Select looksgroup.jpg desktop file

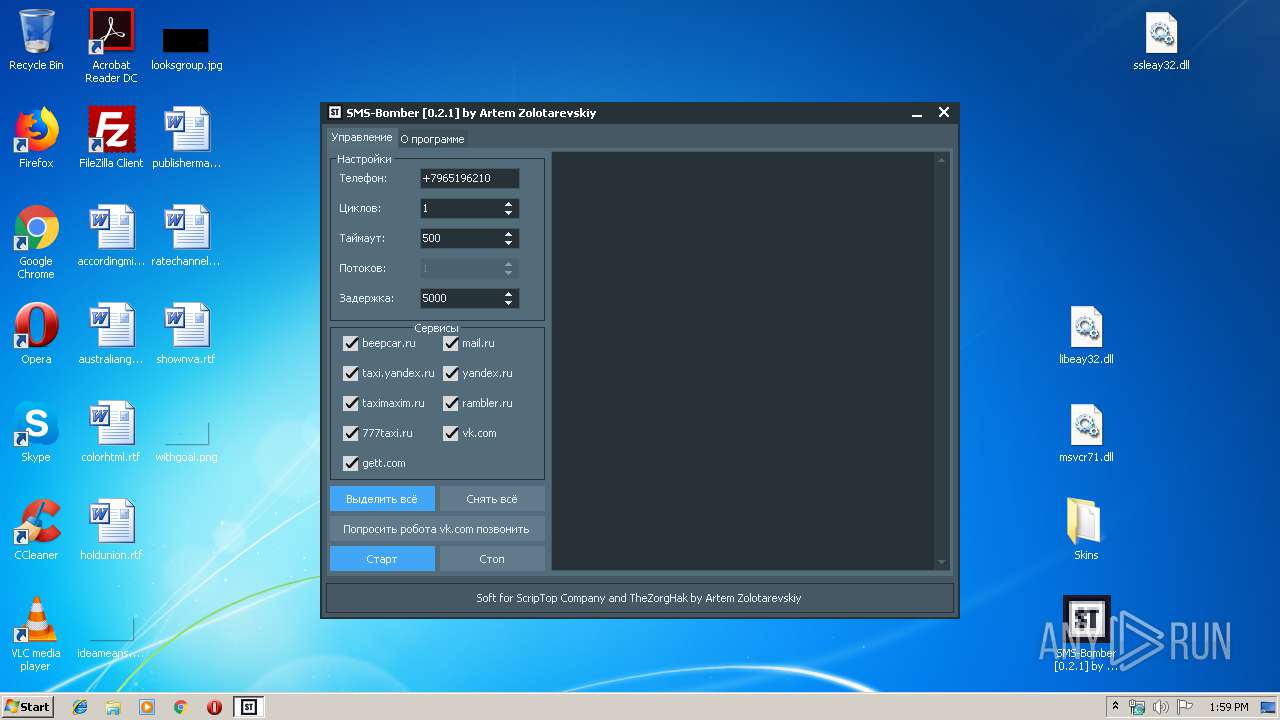click(x=186, y=48)
